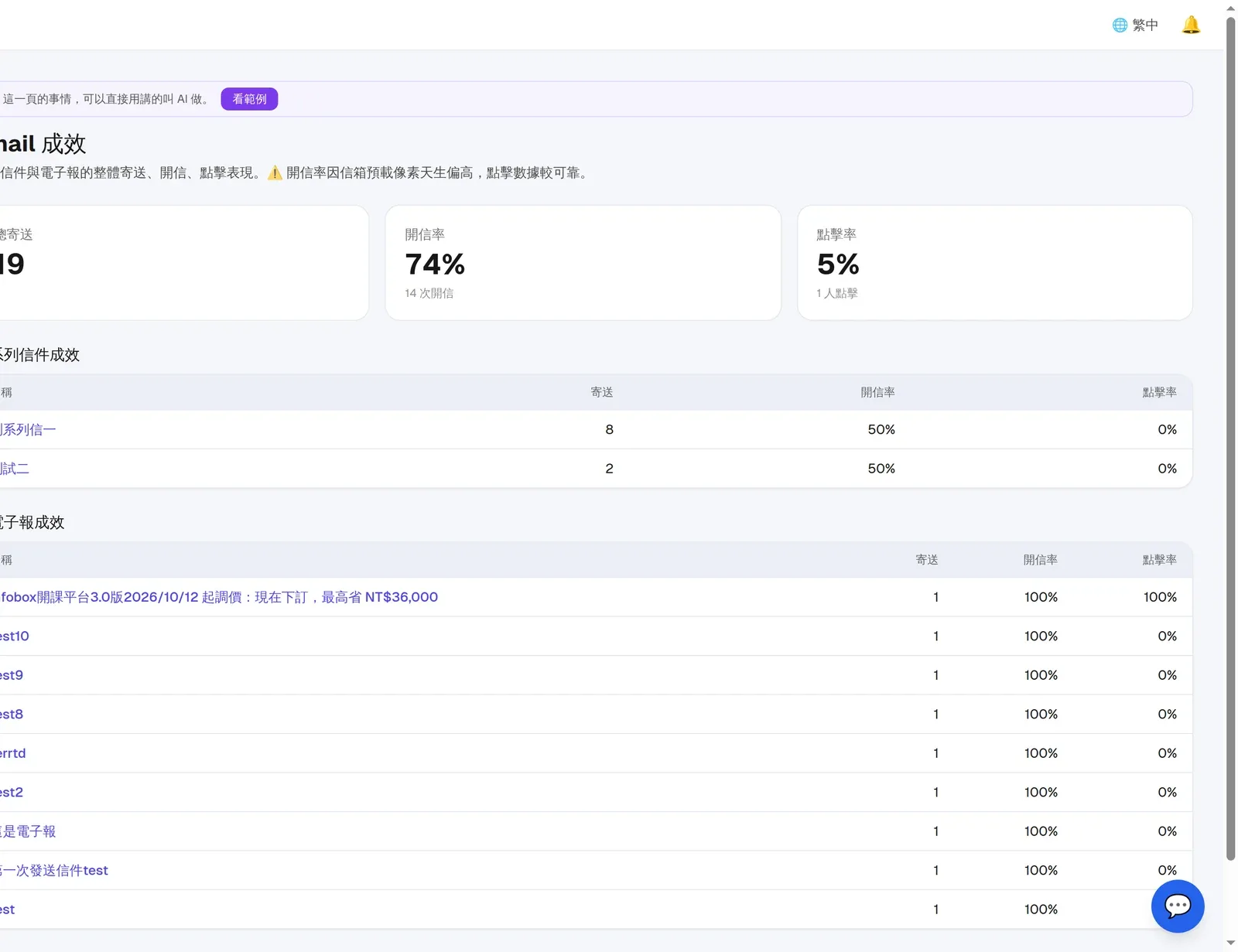The width and height of the screenshot is (1238, 952).
Task: Click the 開信率 header in sequence table
Action: click(x=877, y=392)
